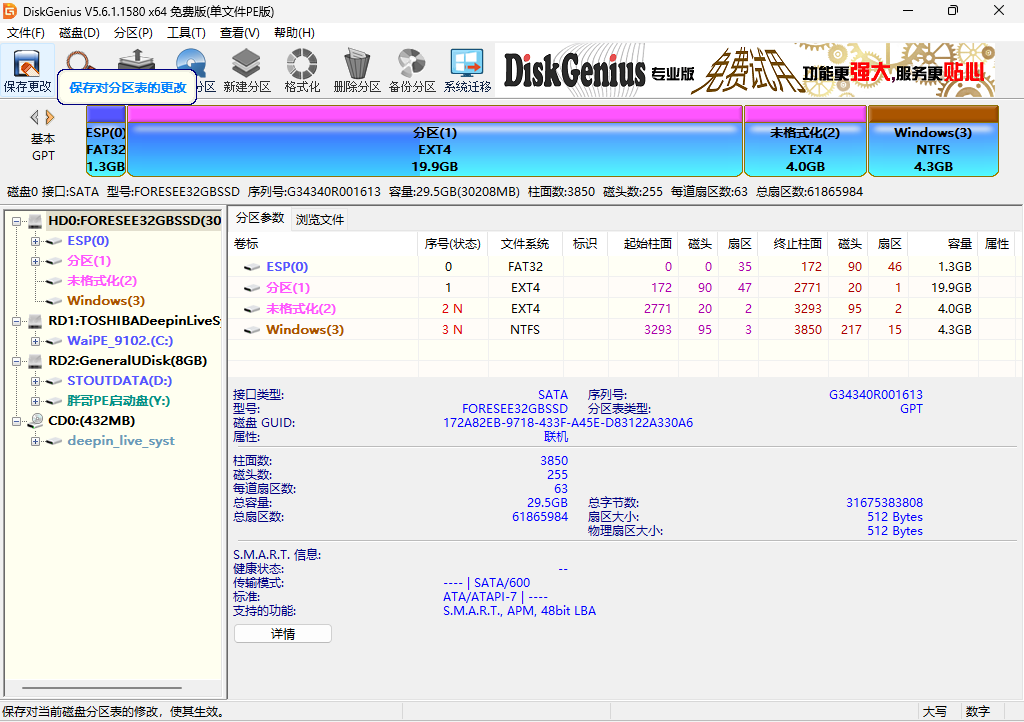
Task: Select deepin_live_syst volume in the tree
Action: (121, 441)
